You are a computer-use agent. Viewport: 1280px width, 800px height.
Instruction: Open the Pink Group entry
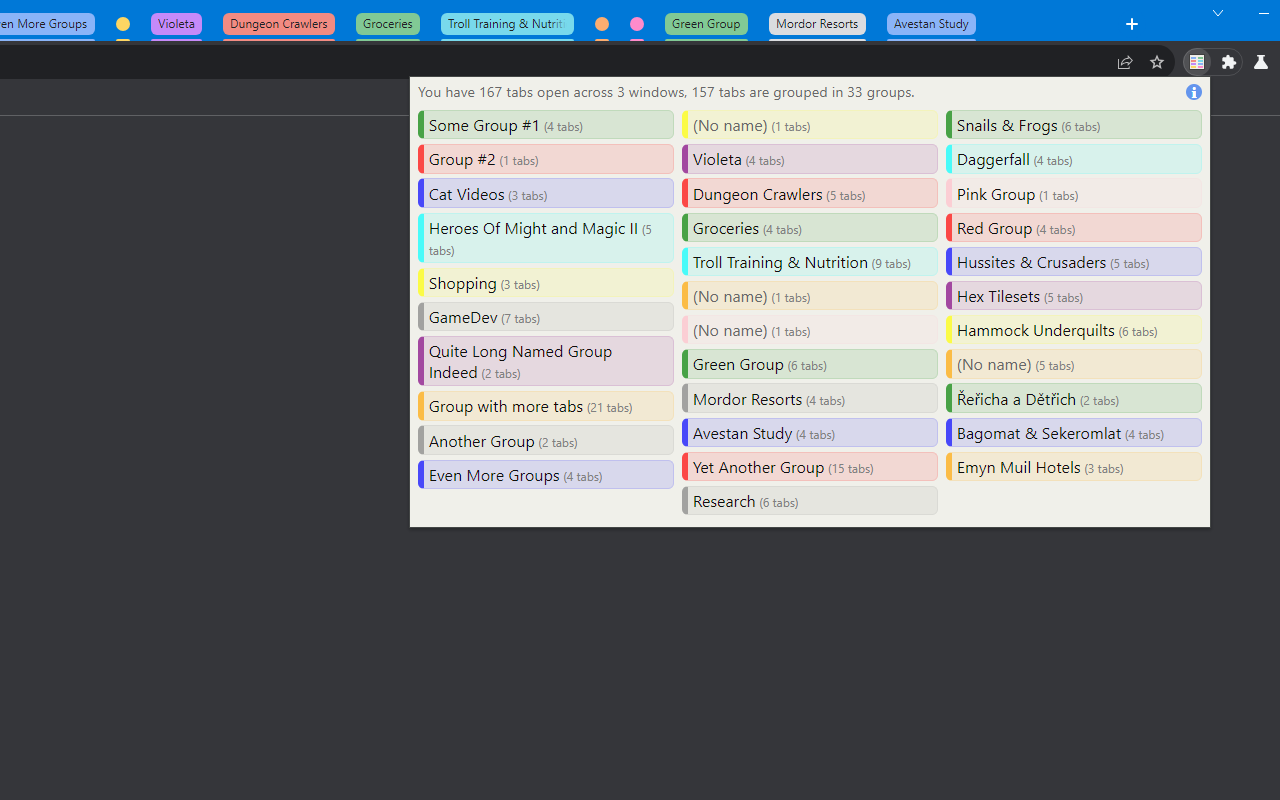(x=1074, y=194)
